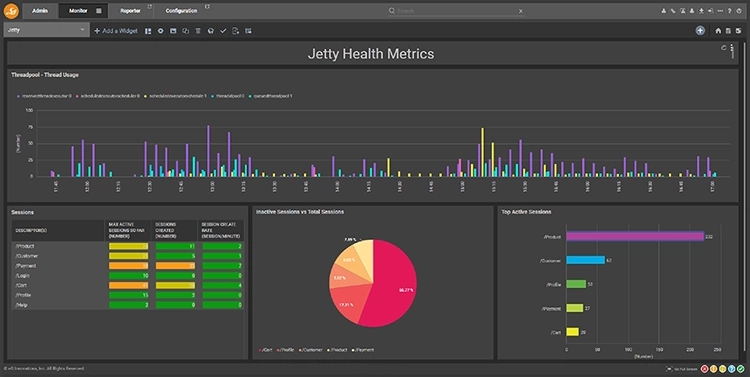Screen dimensions: 750x377
Task: Open the Jetty dashboard dropdown
Action: click(x=46, y=30)
